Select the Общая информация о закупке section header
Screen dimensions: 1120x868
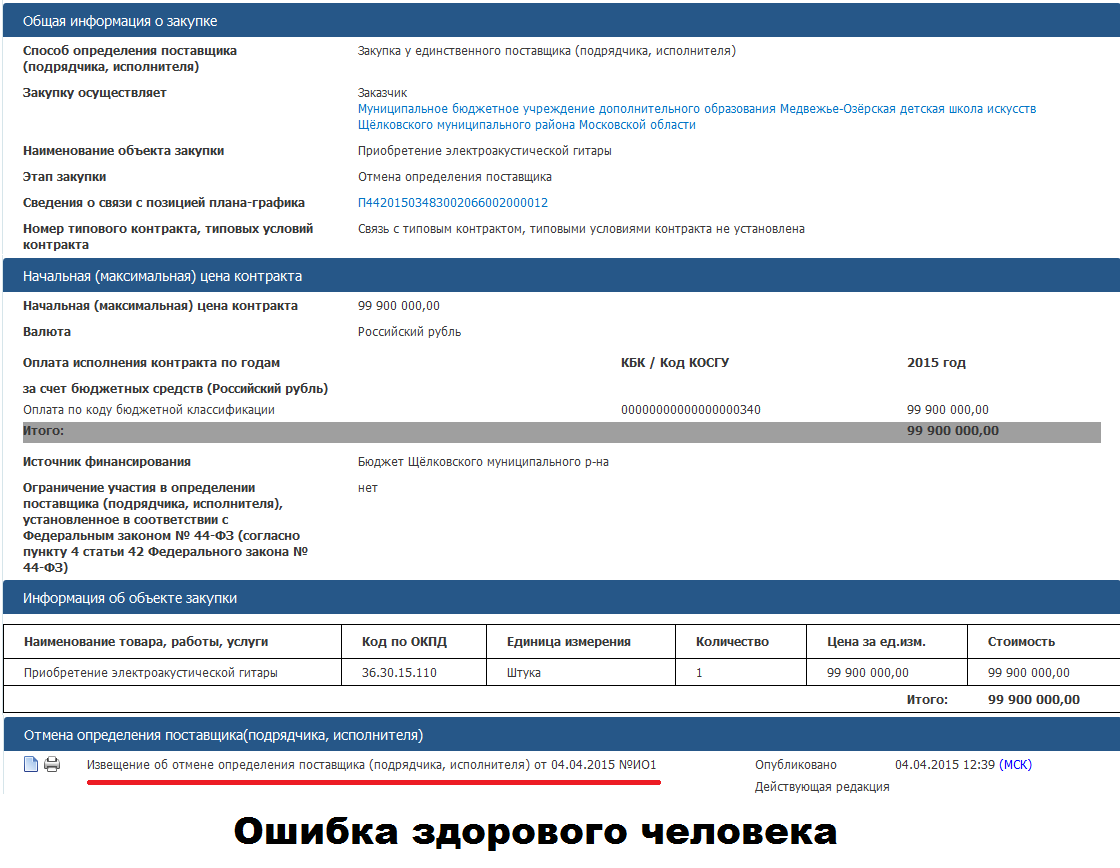click(x=561, y=21)
